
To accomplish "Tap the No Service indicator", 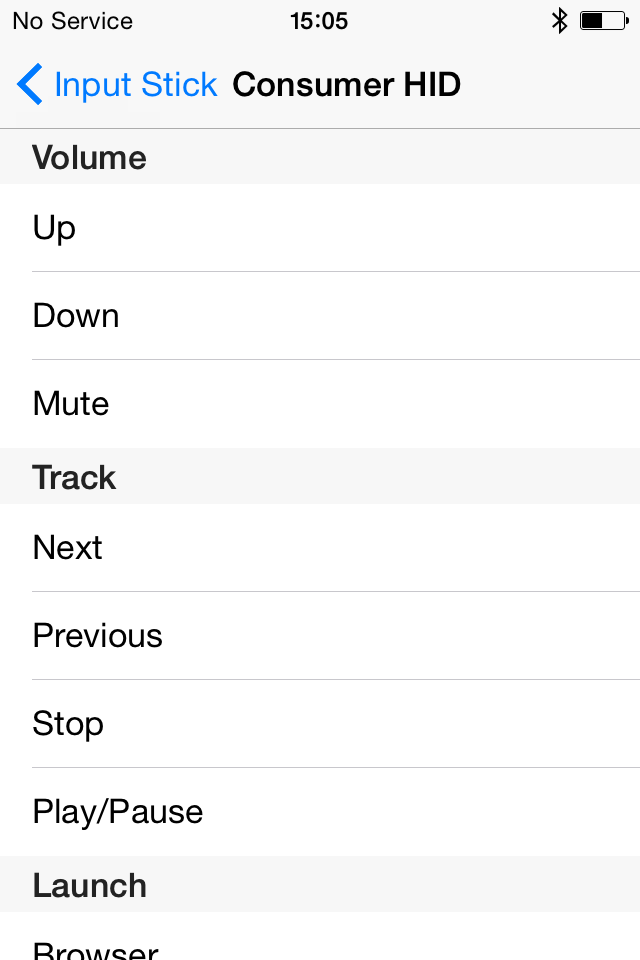I will click(71, 20).
